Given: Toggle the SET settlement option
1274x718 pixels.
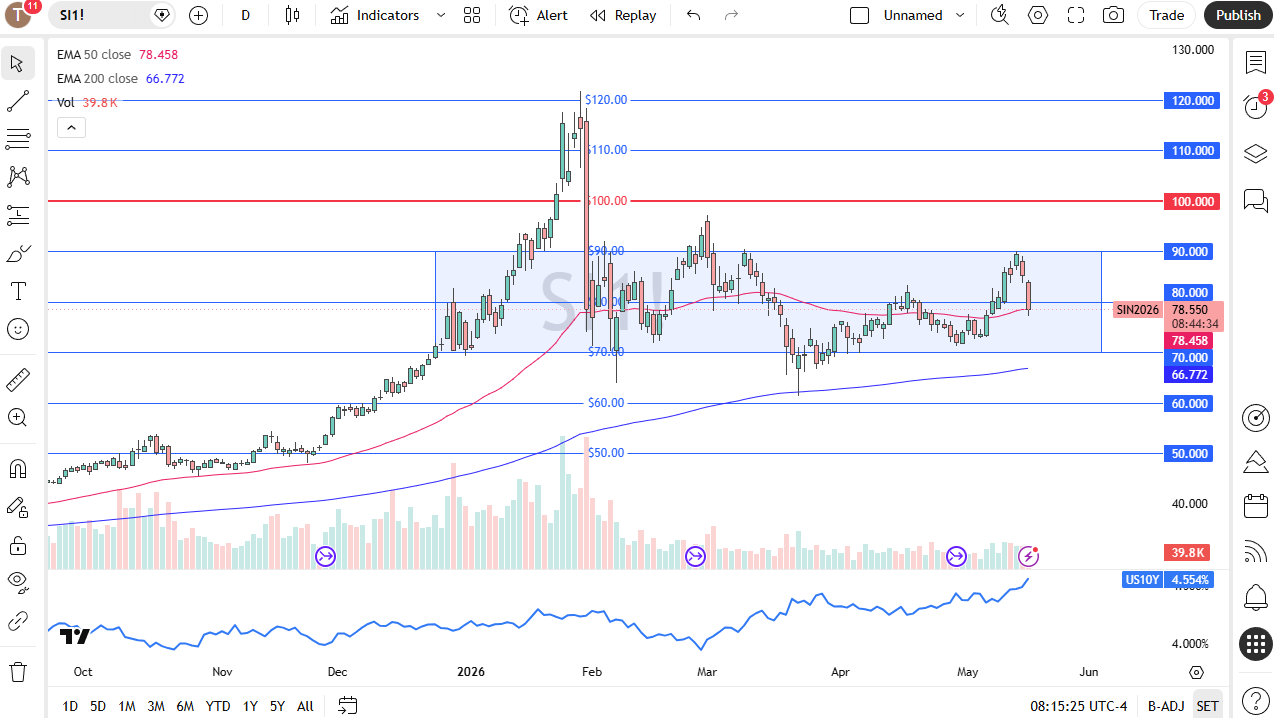Looking at the screenshot, I should [x=1207, y=706].
